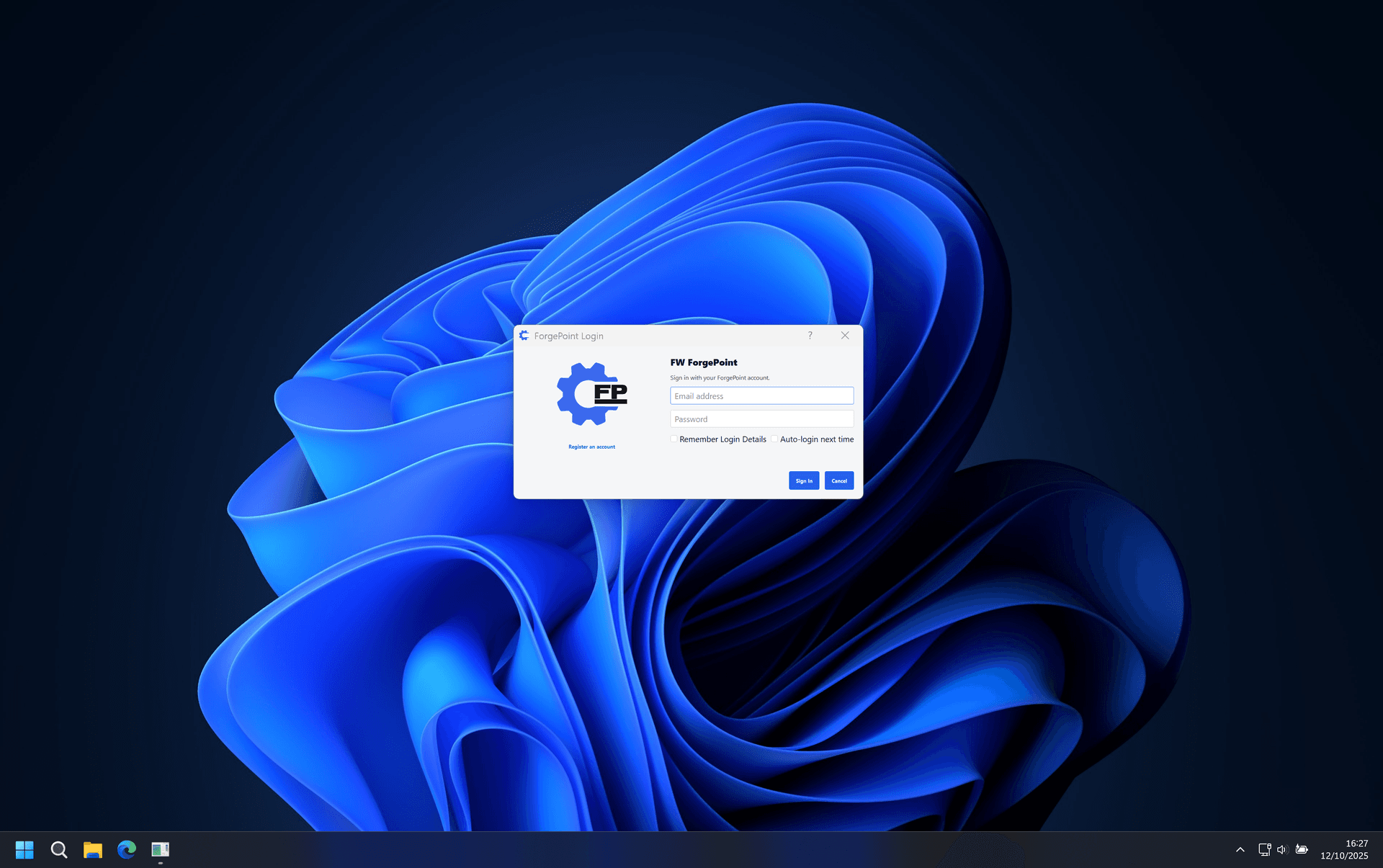This screenshot has width=1383, height=868.
Task: Open the Start menu
Action: click(24, 850)
